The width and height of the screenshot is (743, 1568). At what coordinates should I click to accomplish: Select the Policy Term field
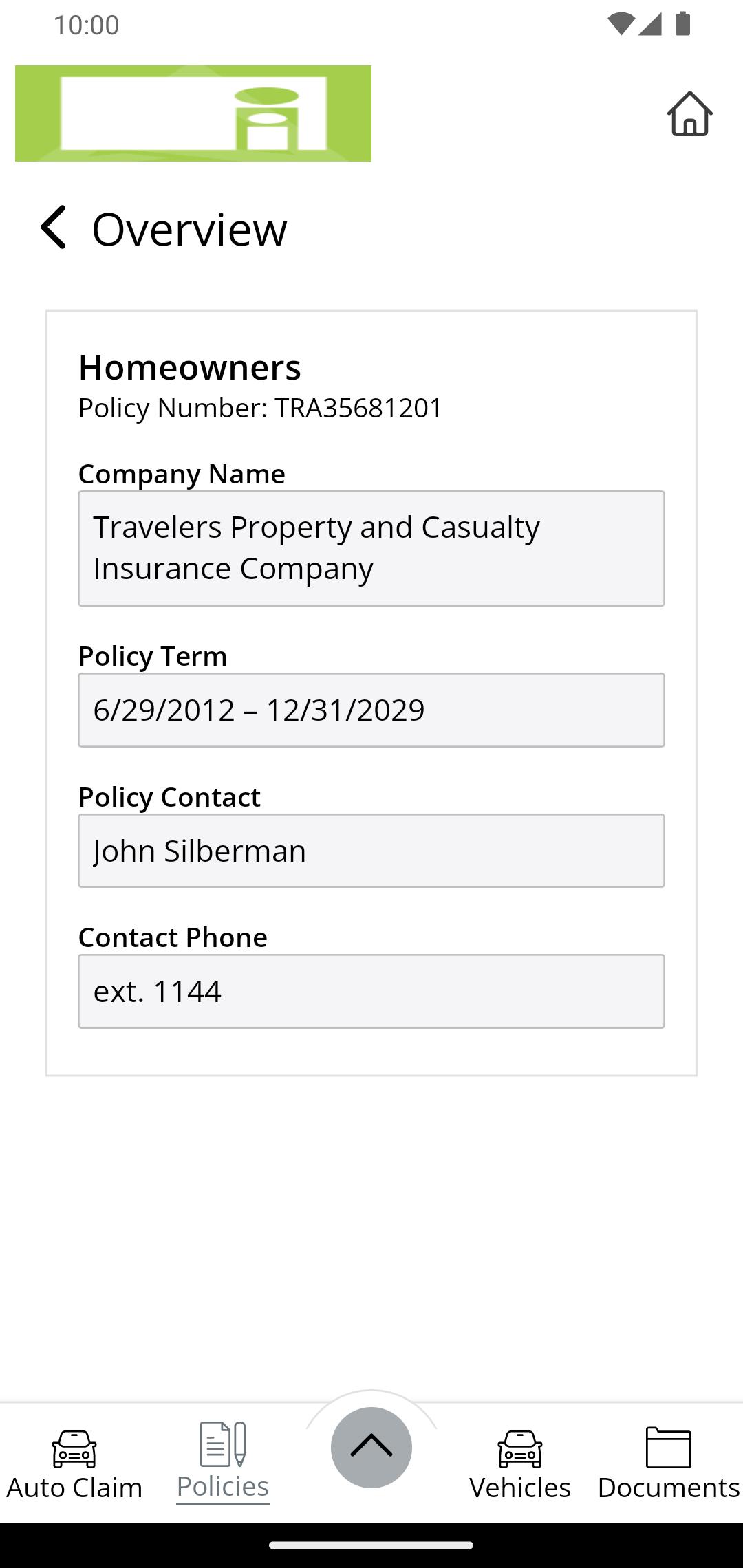tap(371, 710)
